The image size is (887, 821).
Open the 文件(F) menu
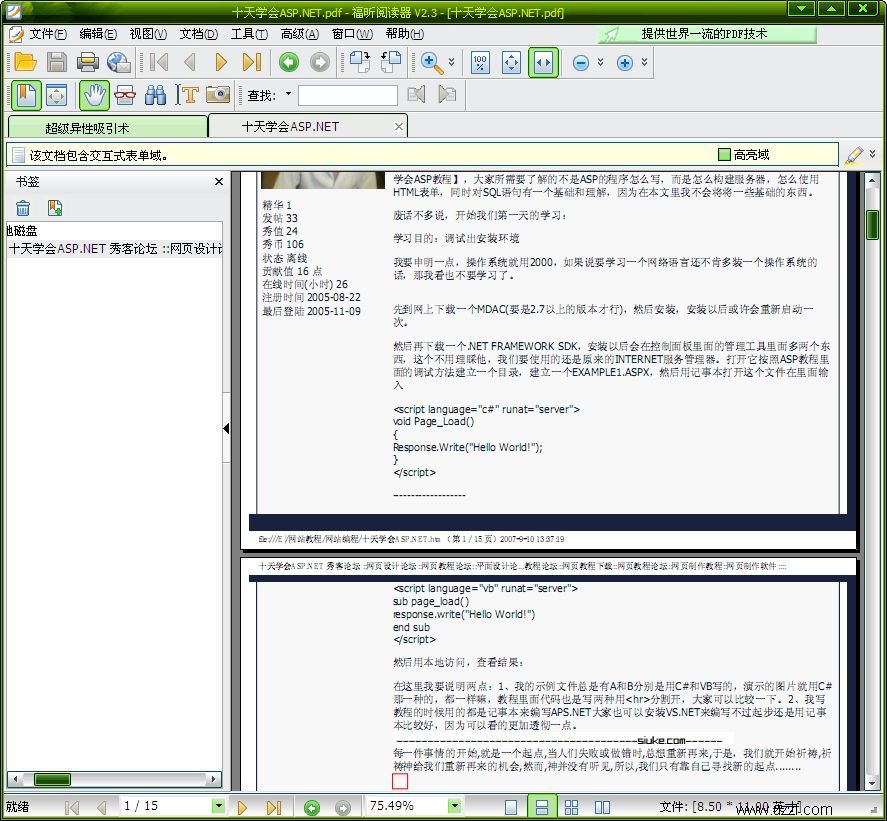click(48, 34)
